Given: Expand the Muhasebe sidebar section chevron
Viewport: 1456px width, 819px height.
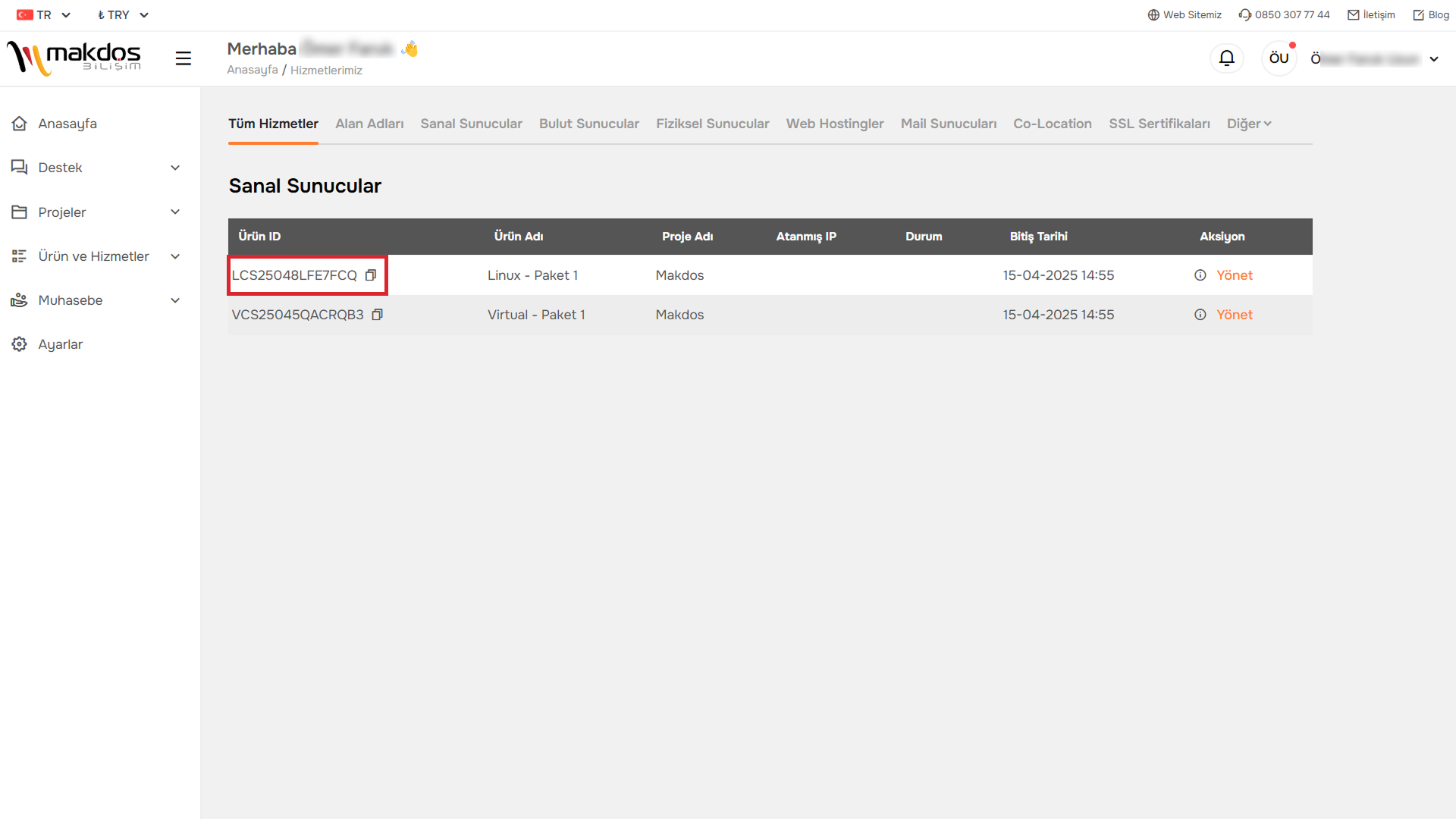Looking at the screenshot, I should click(175, 300).
